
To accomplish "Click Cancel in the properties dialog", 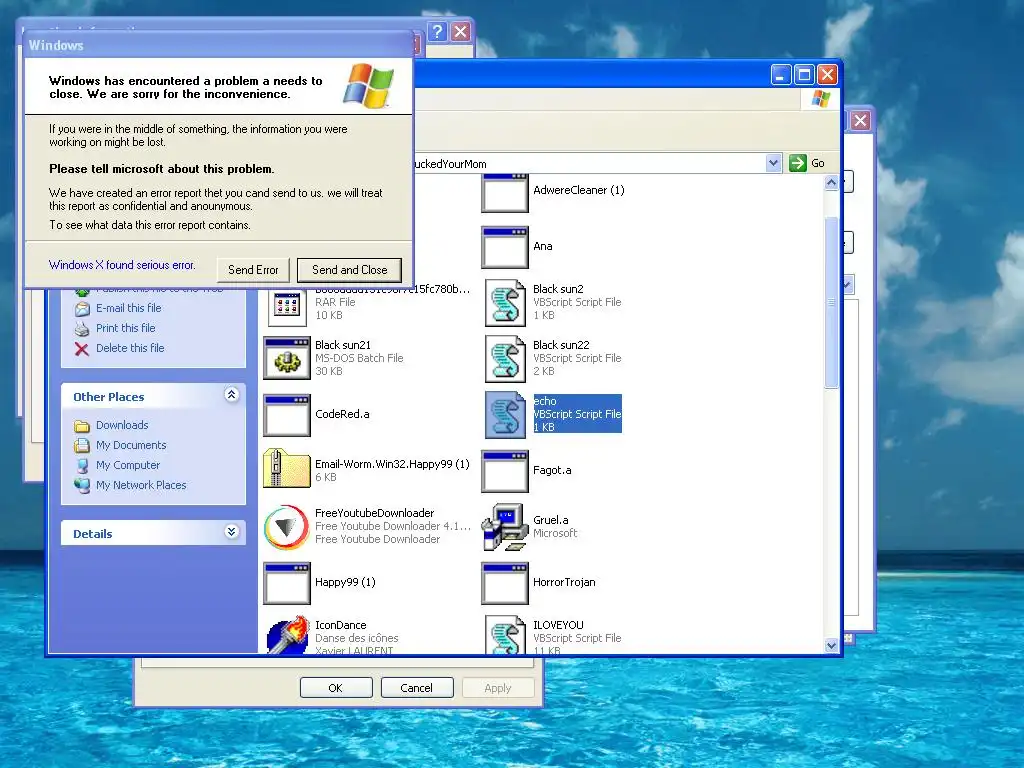I will click(417, 688).
